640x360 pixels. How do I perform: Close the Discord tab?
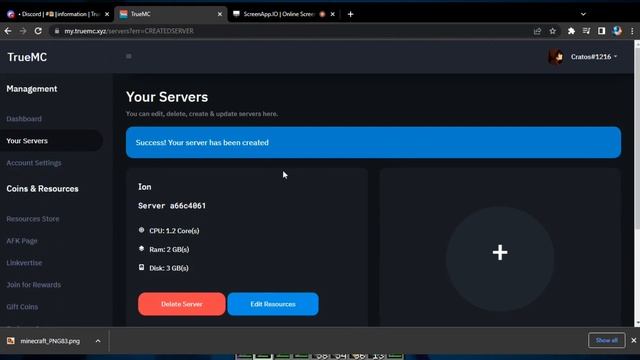point(107,14)
